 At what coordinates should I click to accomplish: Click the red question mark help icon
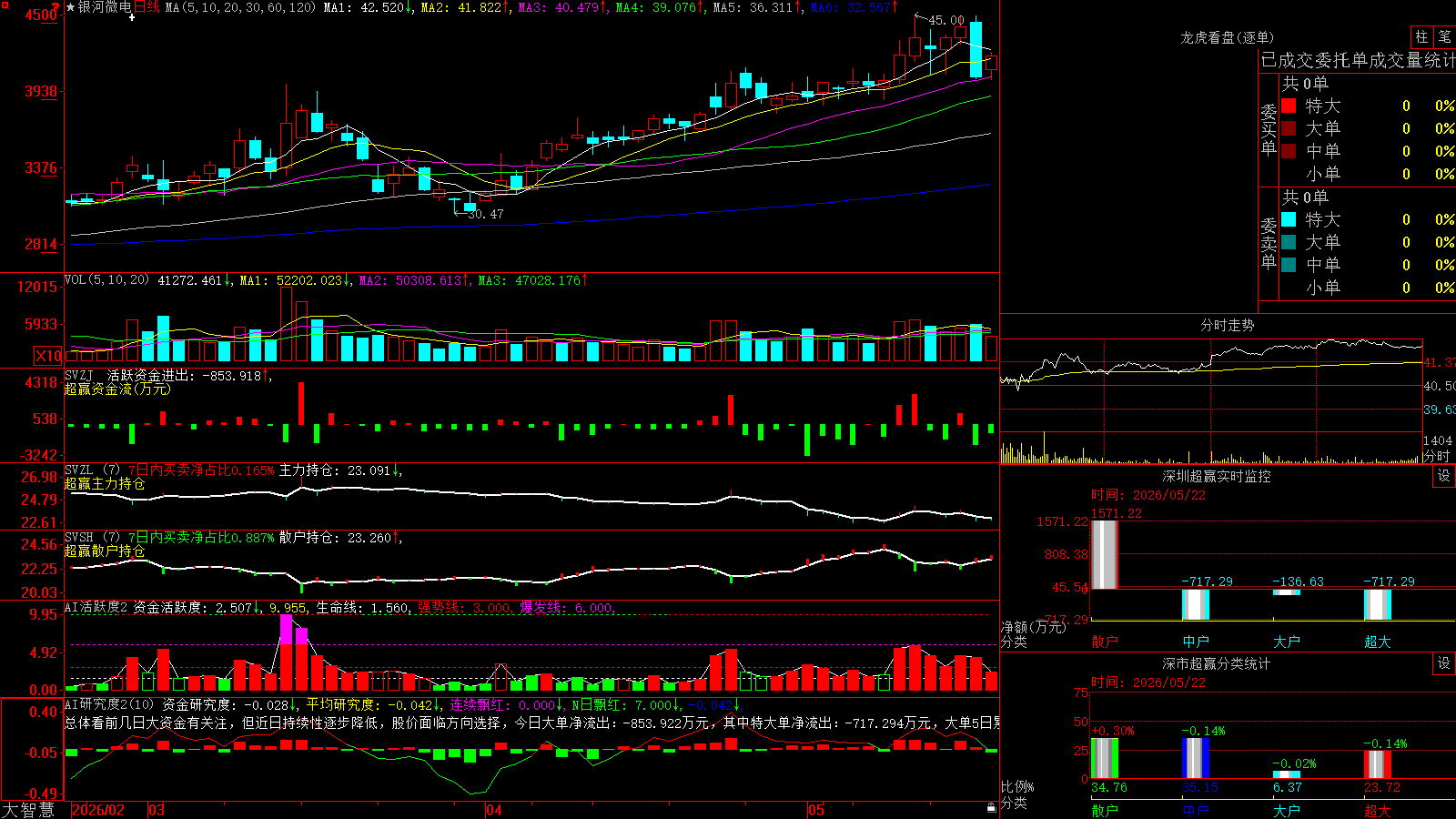(x=57, y=8)
